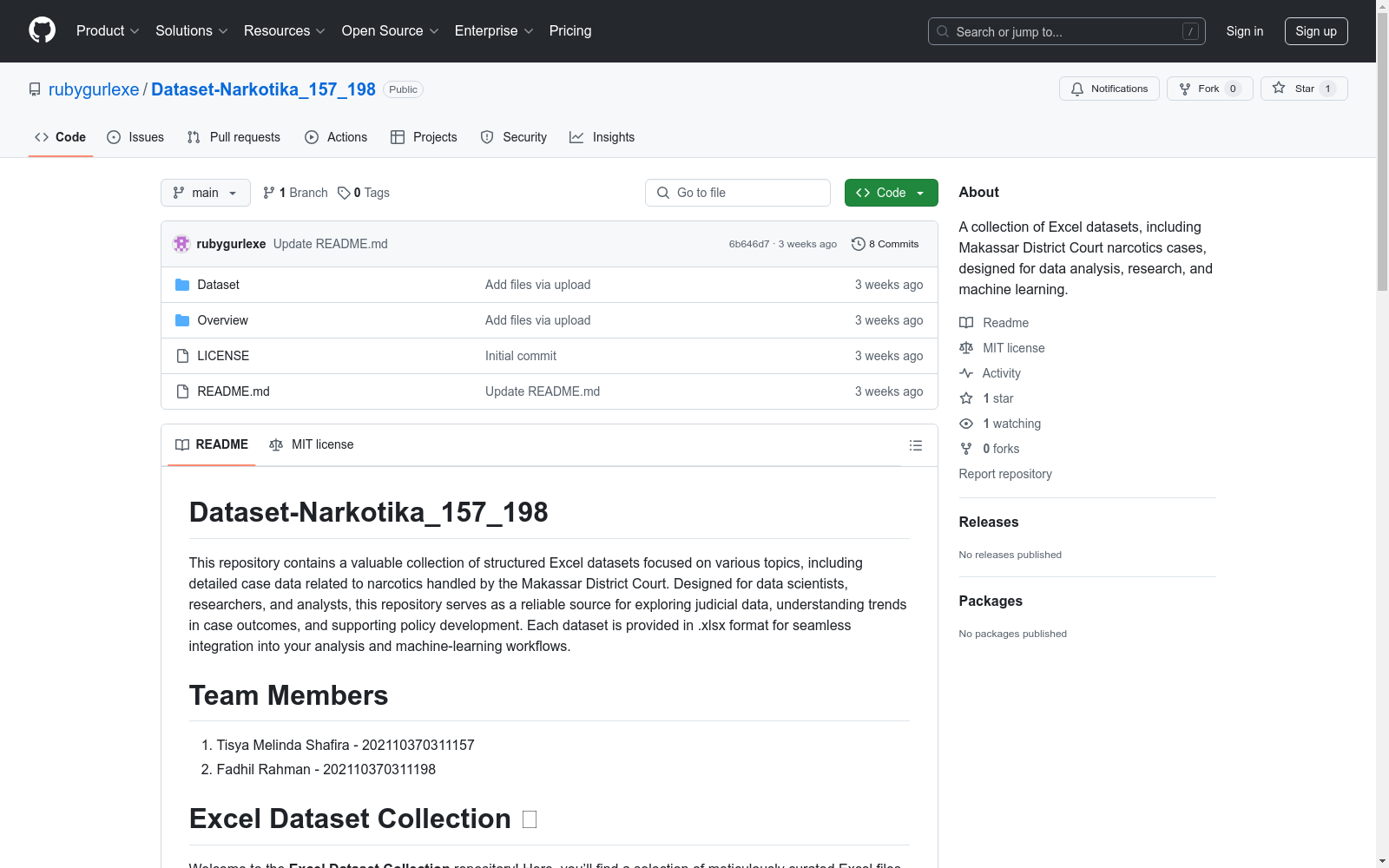Viewport: 1389px width, 868px height.
Task: Open the Overview folder icon
Action: click(x=182, y=320)
